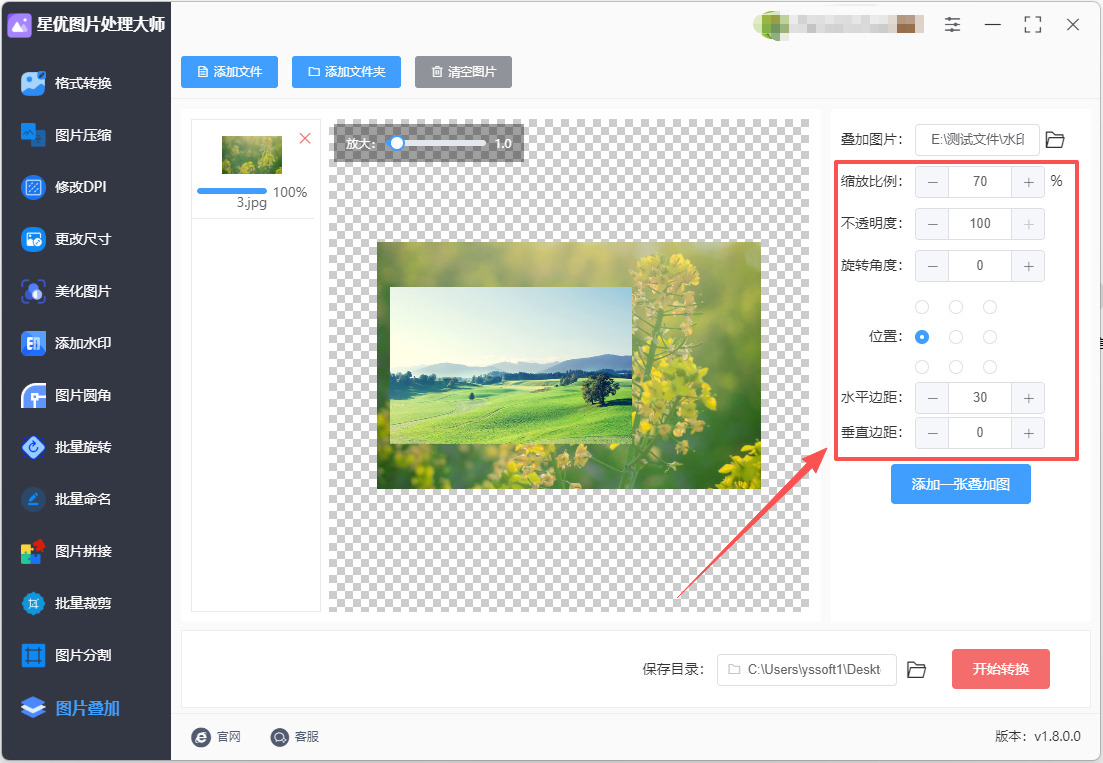Select middle-left position radio button
Image resolution: width=1103 pixels, height=763 pixels.
click(x=922, y=337)
